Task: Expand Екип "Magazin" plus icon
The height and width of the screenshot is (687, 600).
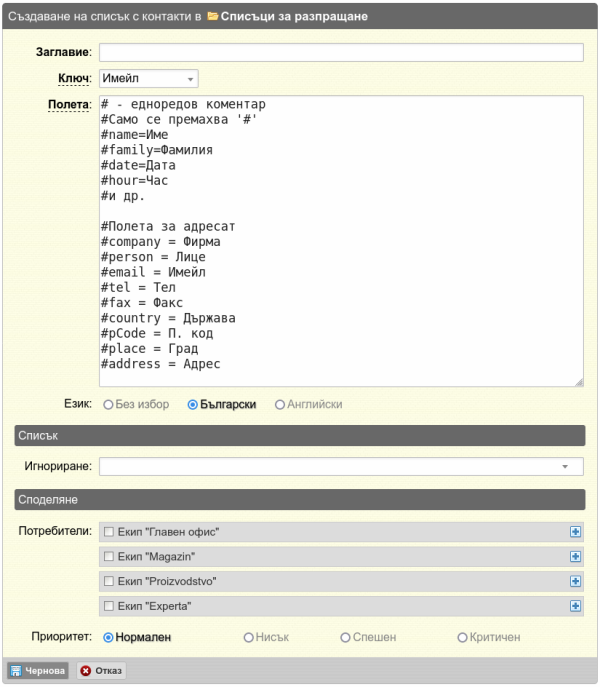Action: point(575,556)
